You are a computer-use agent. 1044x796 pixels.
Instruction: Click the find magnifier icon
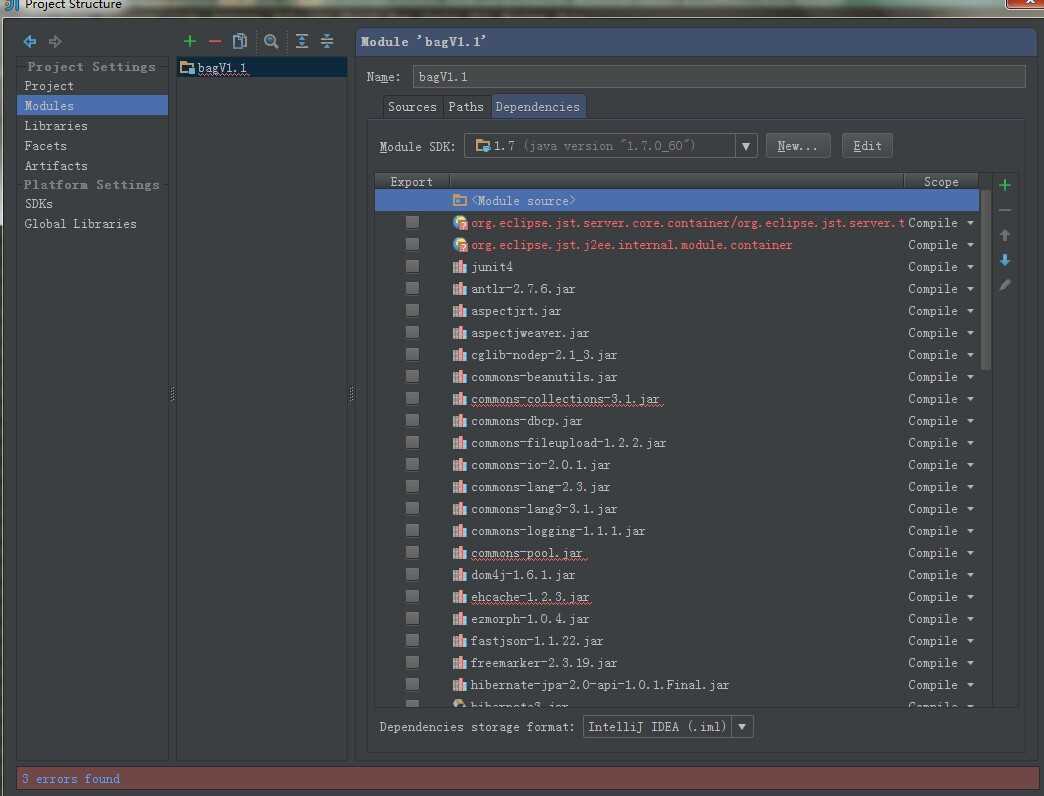pyautogui.click(x=270, y=41)
